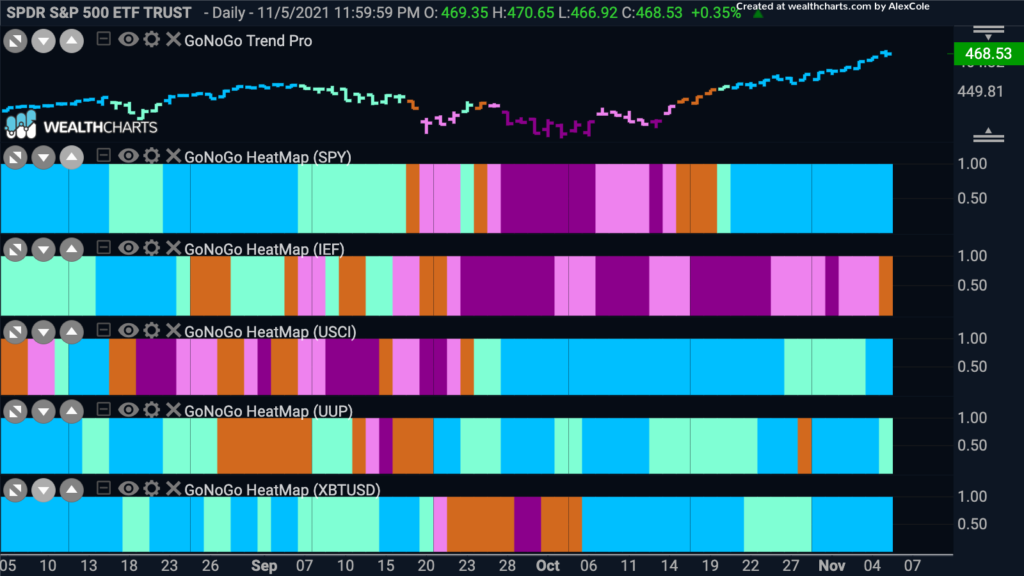Screen dimensions: 1024x576
Task: Click the green 468.53 current price tag
Action: [988, 54]
